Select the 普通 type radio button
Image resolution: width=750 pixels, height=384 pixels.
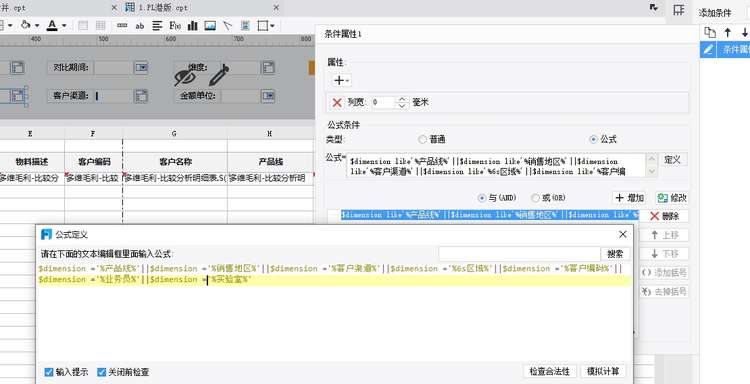(422, 139)
